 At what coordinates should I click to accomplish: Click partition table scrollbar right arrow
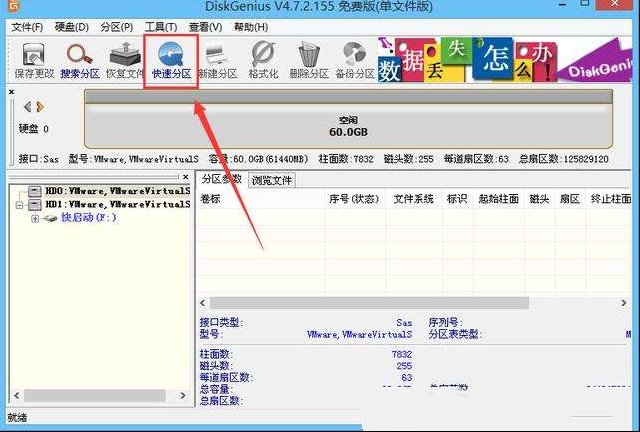[624, 303]
